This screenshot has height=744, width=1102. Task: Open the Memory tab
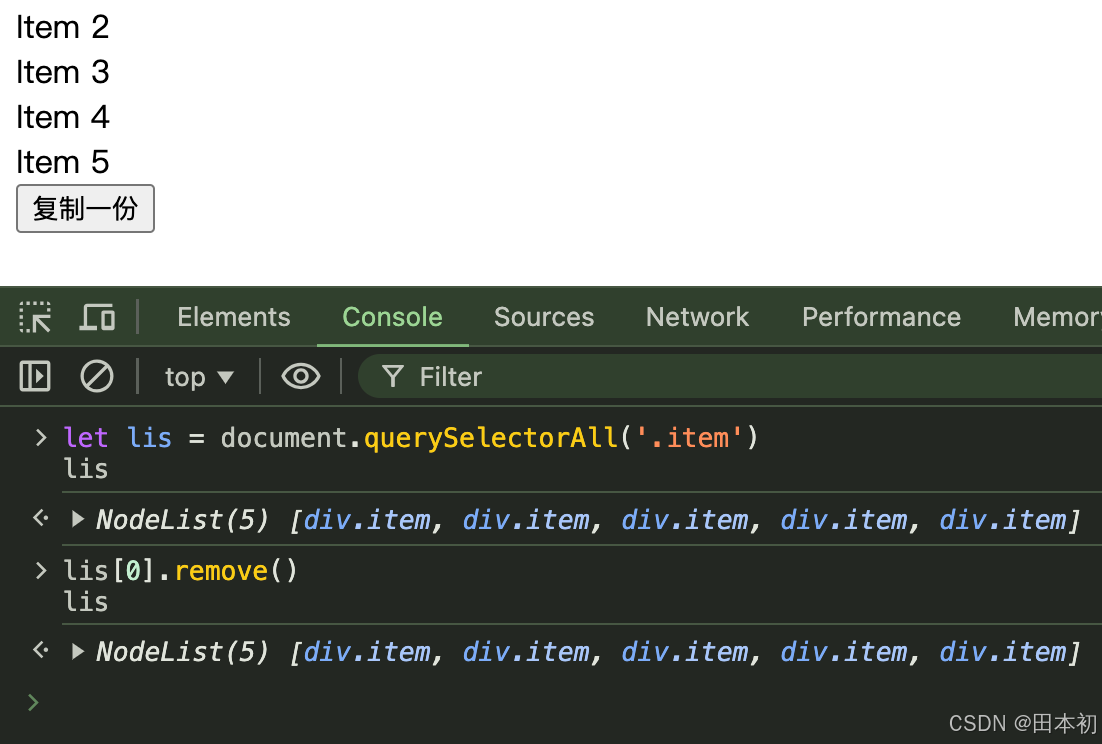1057,318
